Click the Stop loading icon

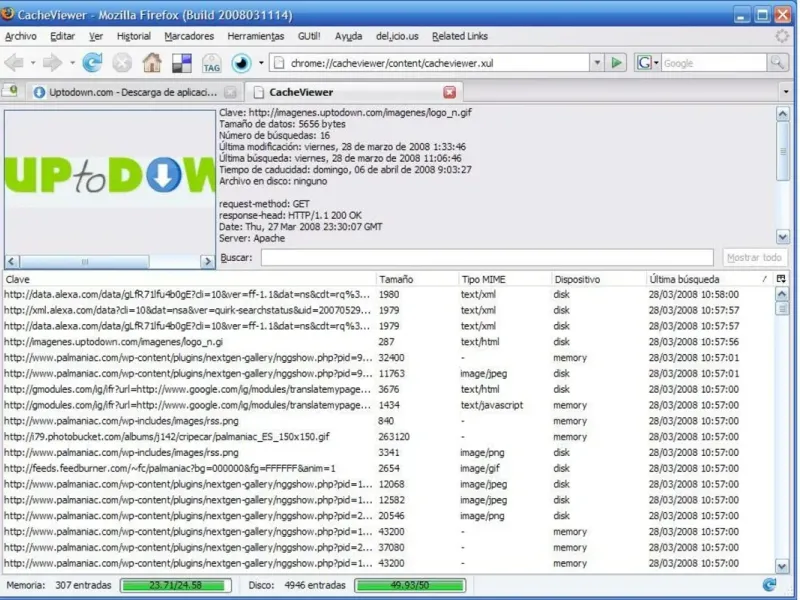(x=122, y=63)
